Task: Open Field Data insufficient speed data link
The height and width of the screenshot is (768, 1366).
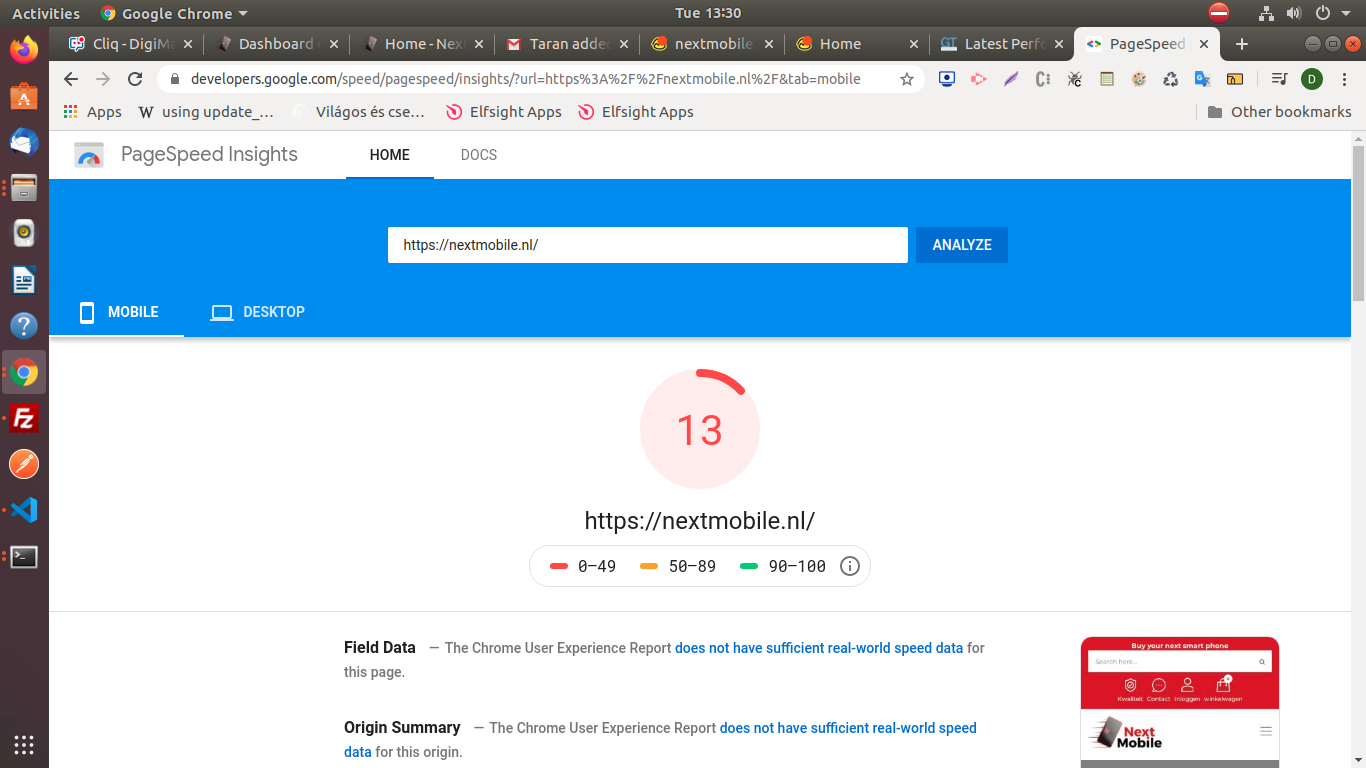Action: pos(818,648)
